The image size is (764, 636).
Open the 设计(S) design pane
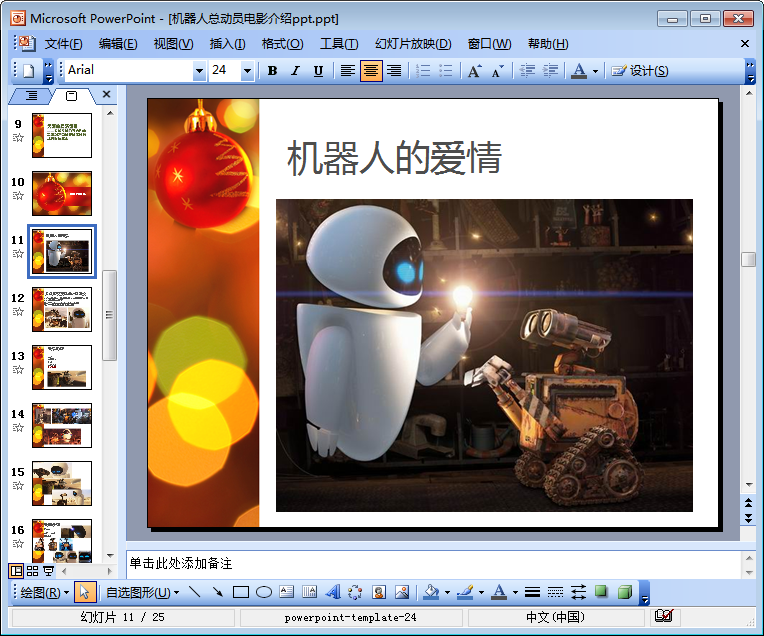click(640, 71)
